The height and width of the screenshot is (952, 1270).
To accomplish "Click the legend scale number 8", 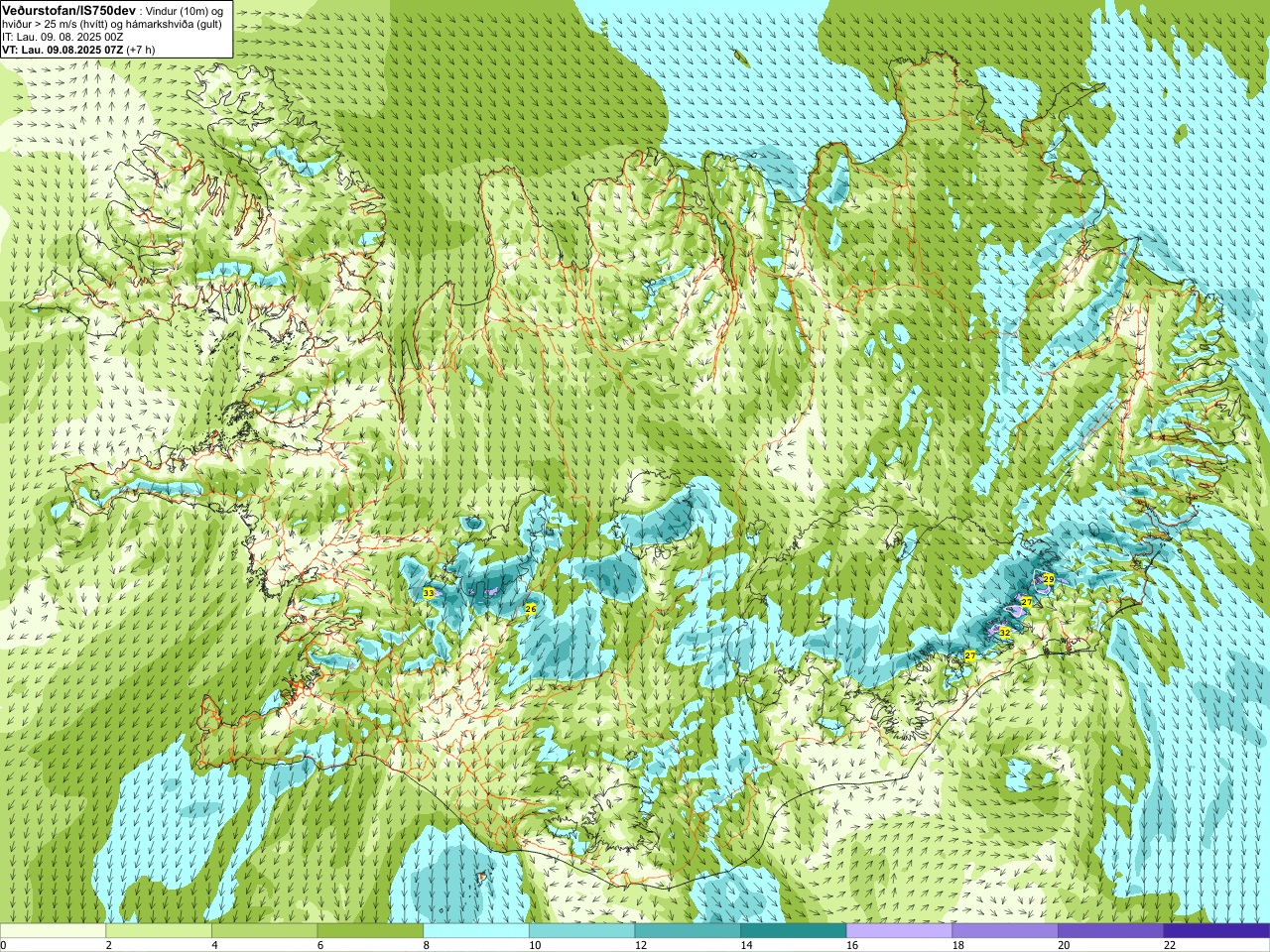I will tap(426, 945).
